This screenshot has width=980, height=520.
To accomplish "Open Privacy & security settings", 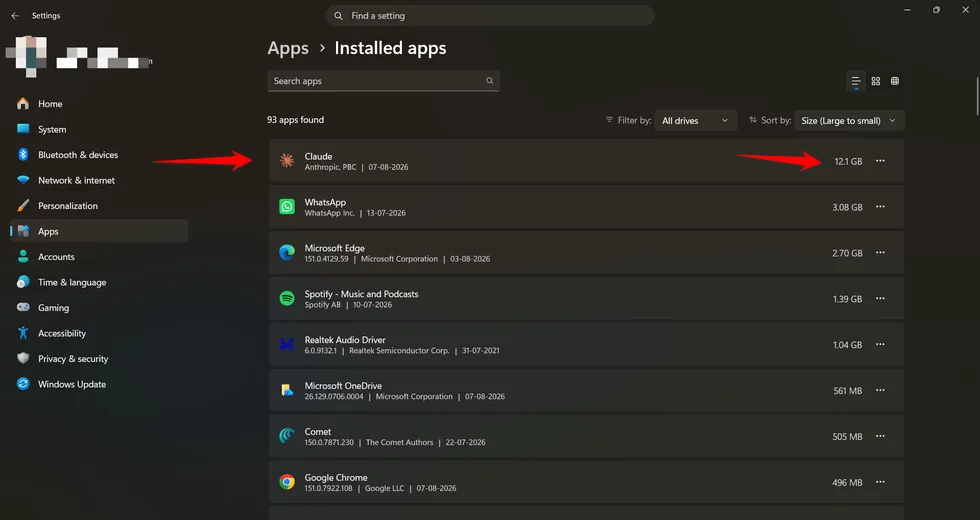I will click(99, 359).
